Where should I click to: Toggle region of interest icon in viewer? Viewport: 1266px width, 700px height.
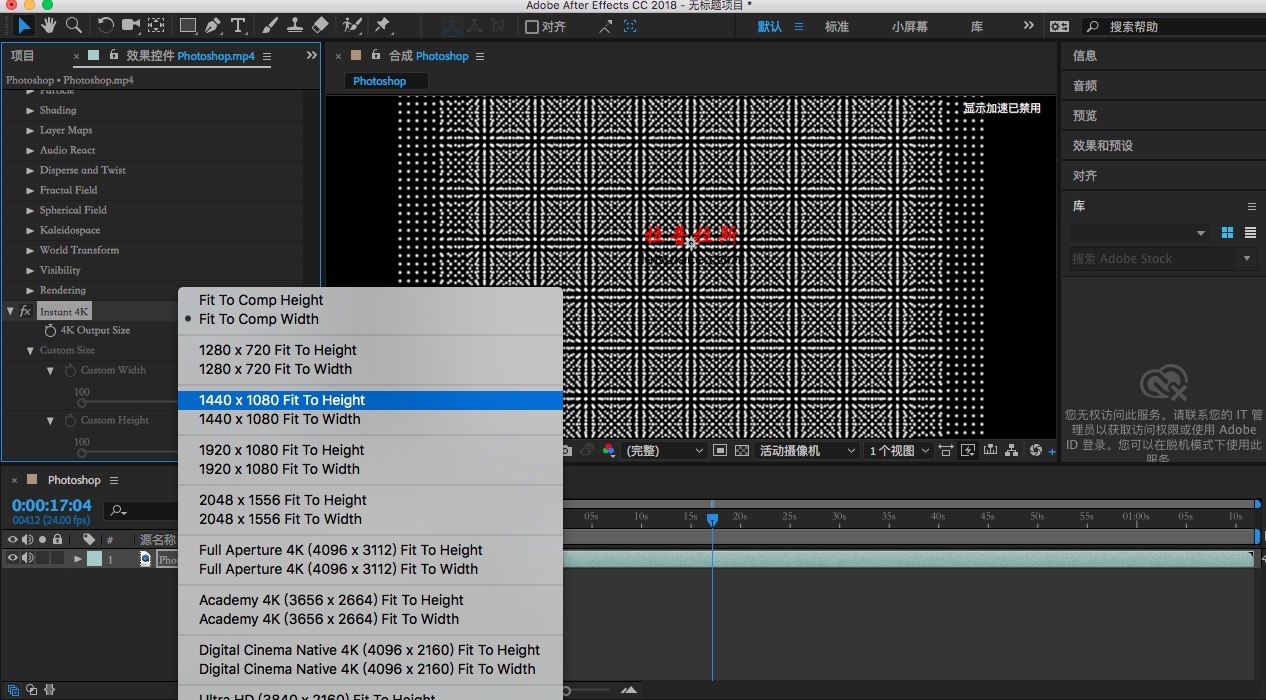tap(720, 451)
